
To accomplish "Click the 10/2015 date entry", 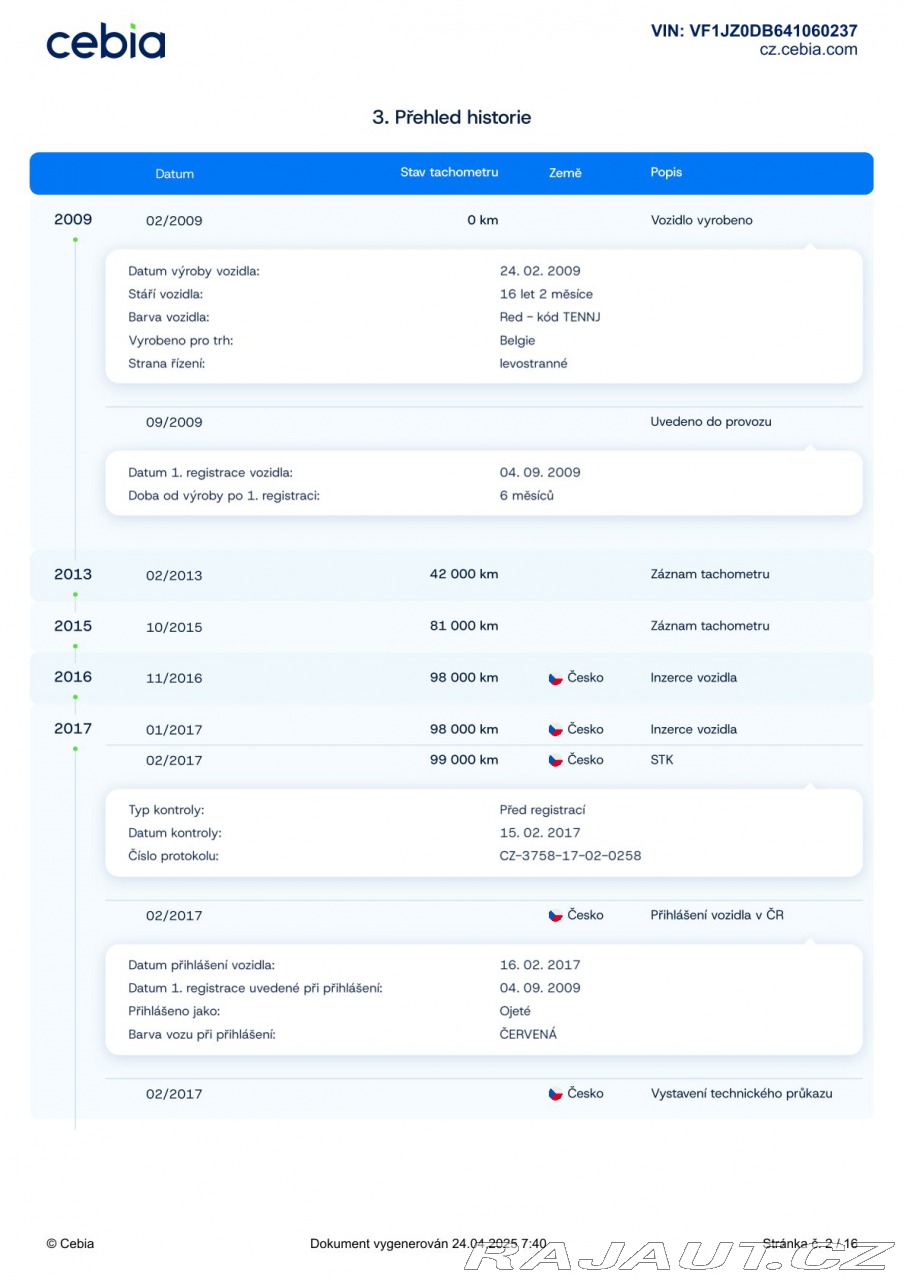I will tap(174, 627).
